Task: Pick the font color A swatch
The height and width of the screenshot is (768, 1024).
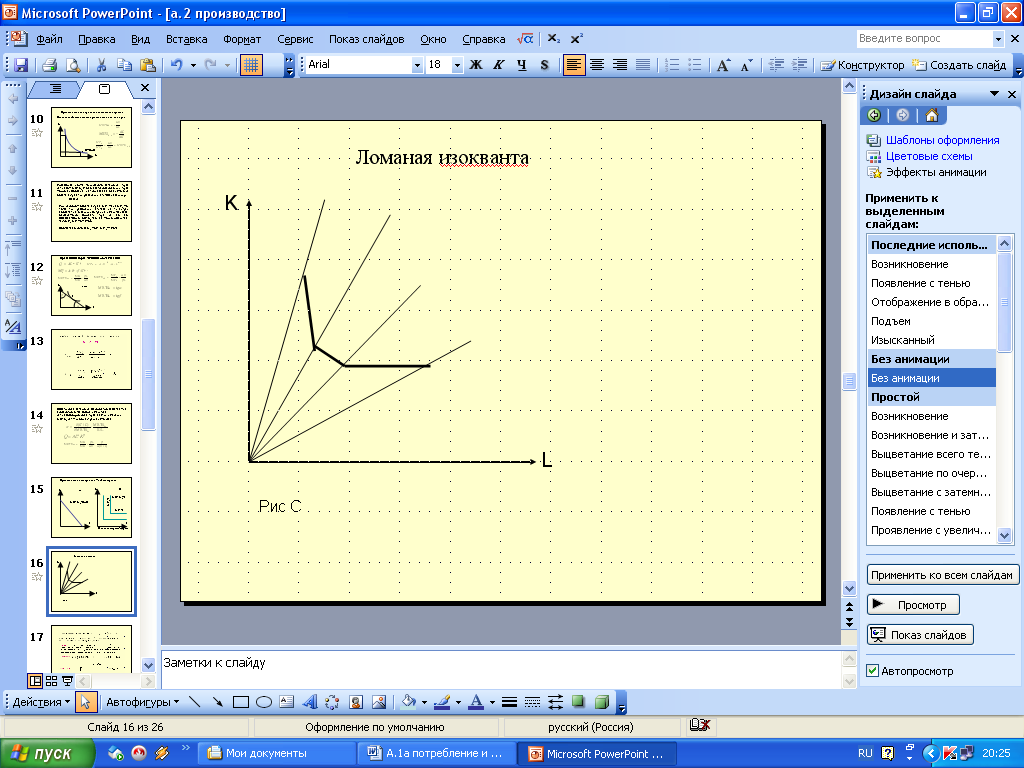Action: coord(476,702)
